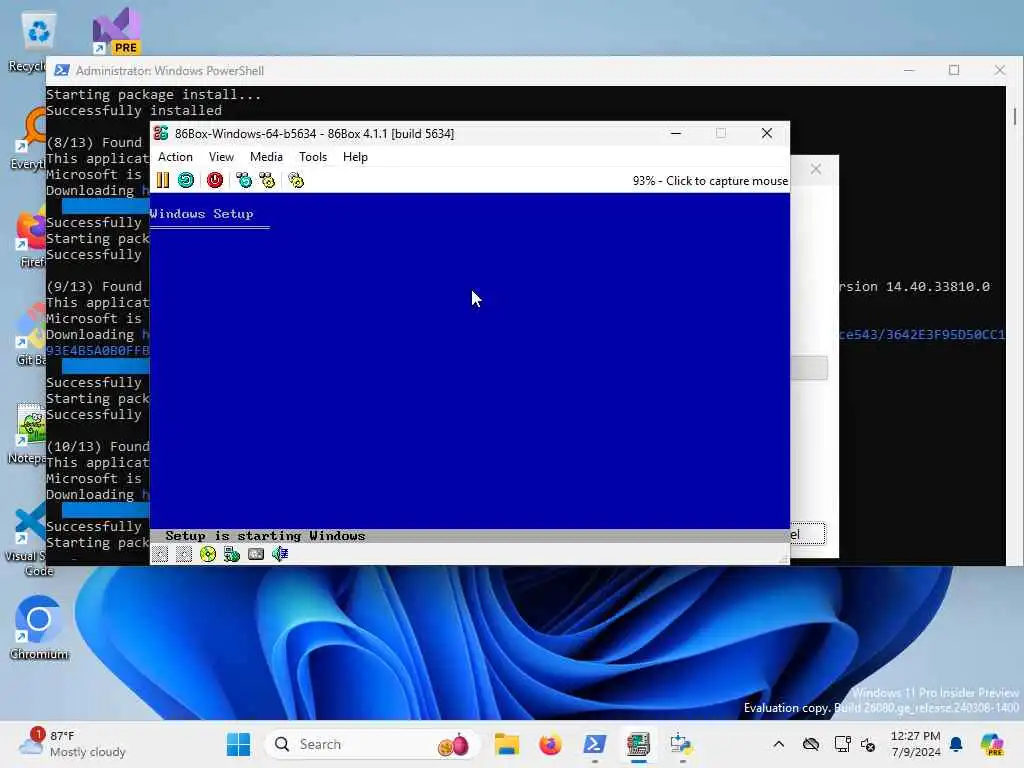
Task: Open the weather widget showing 87°F
Action: [x=72, y=744]
